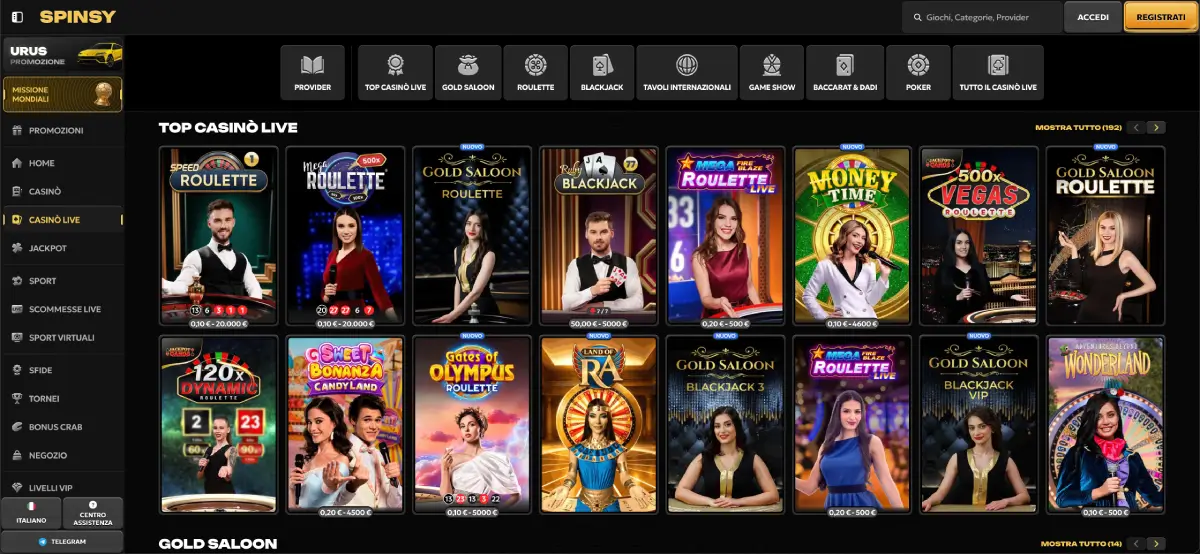Open Gold Saloon Blackjack VIP game

pyautogui.click(x=979, y=425)
